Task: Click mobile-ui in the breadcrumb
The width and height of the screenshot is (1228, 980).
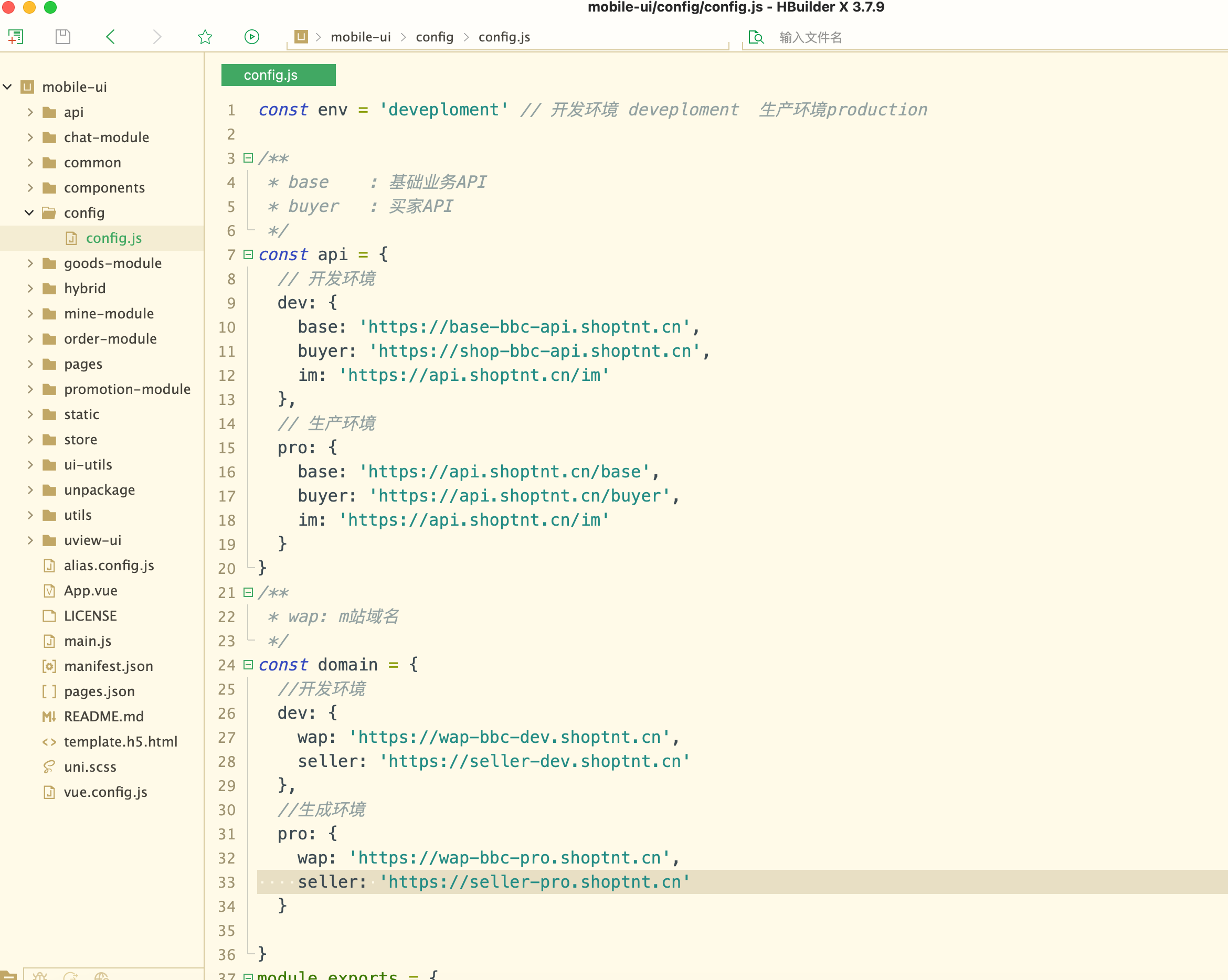Action: pos(361,37)
